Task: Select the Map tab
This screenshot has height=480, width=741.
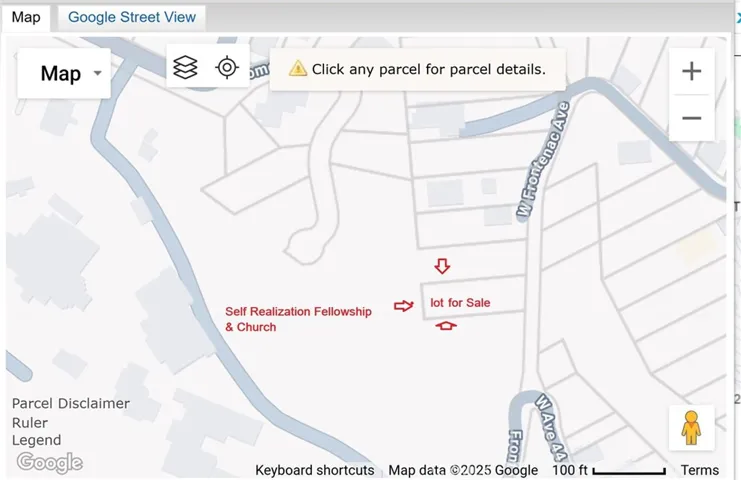Action: pos(26,17)
